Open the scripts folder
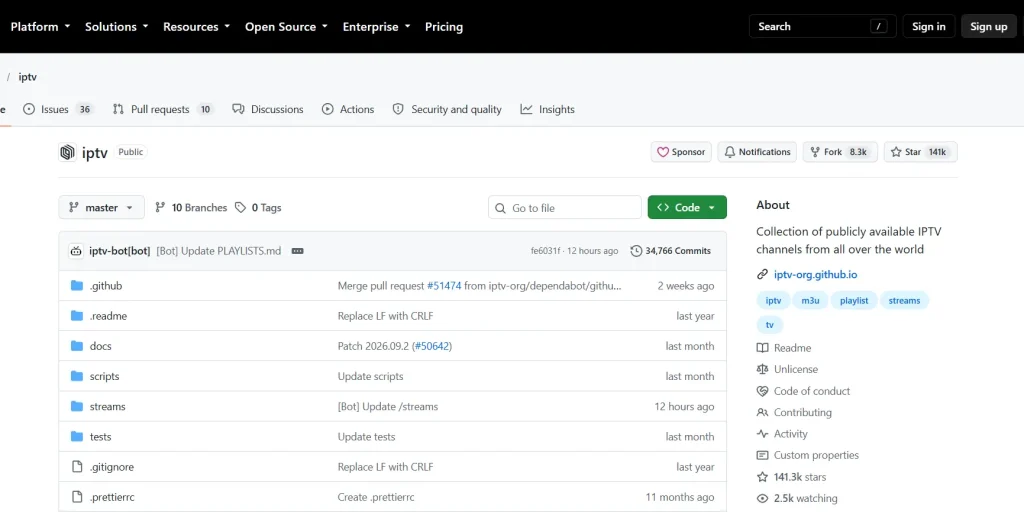The width and height of the screenshot is (1024, 512). click(104, 376)
